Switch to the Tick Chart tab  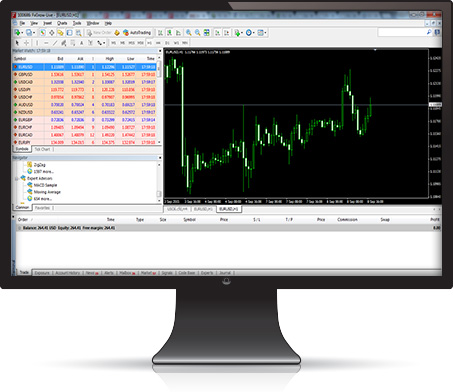42,149
